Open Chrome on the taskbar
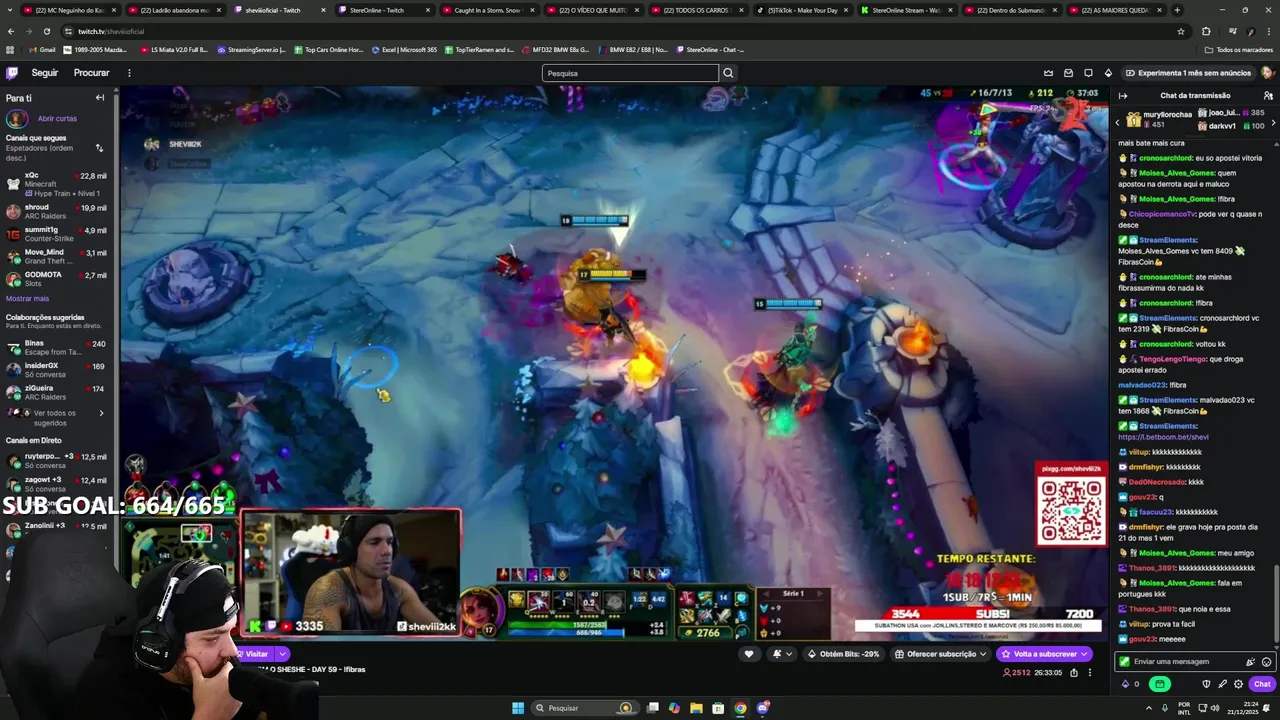Image resolution: width=1280 pixels, height=720 pixels. tap(740, 708)
